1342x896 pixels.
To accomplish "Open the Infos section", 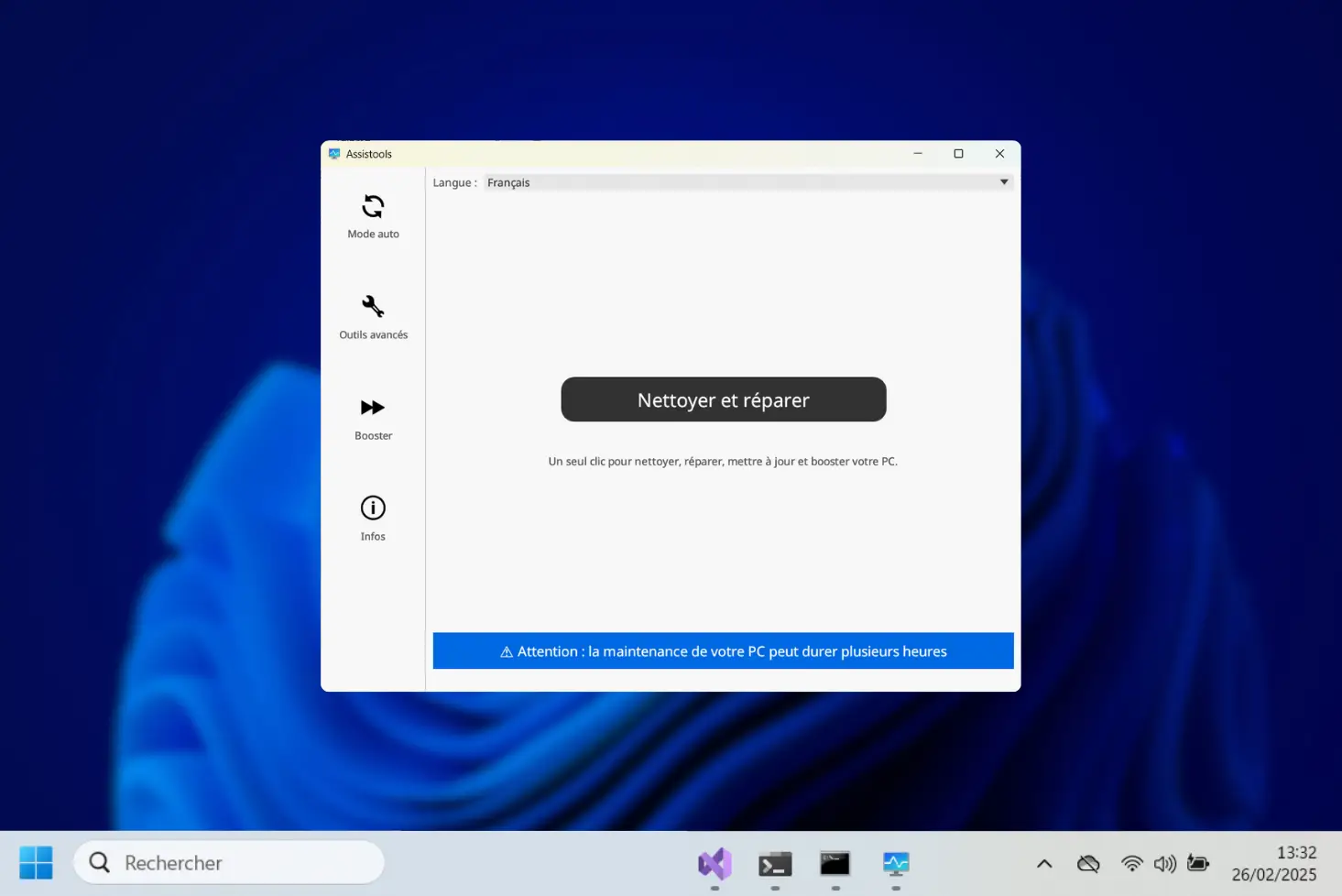I will coord(373,519).
